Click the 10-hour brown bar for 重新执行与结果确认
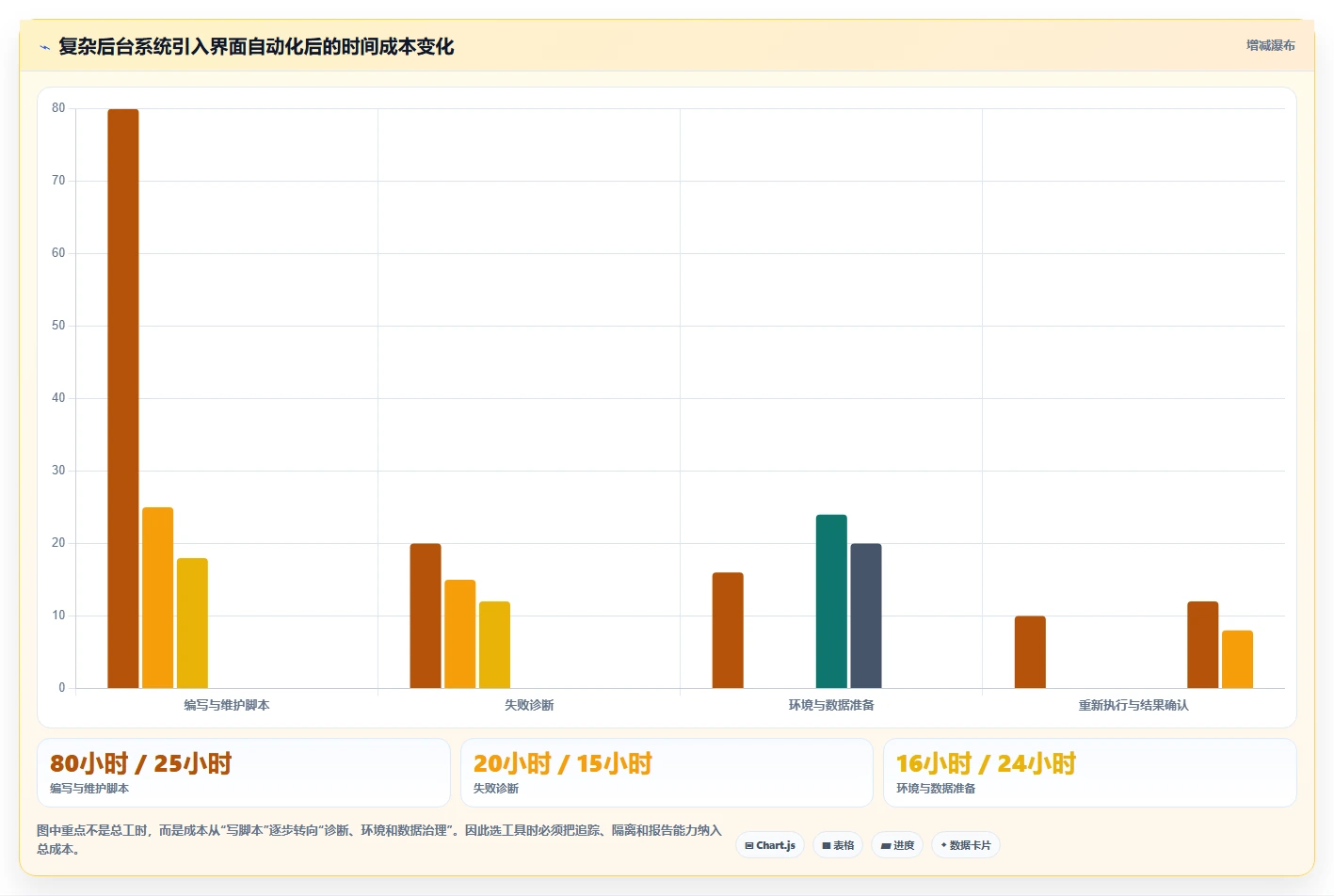The width and height of the screenshot is (1334, 896). [x=1030, y=651]
